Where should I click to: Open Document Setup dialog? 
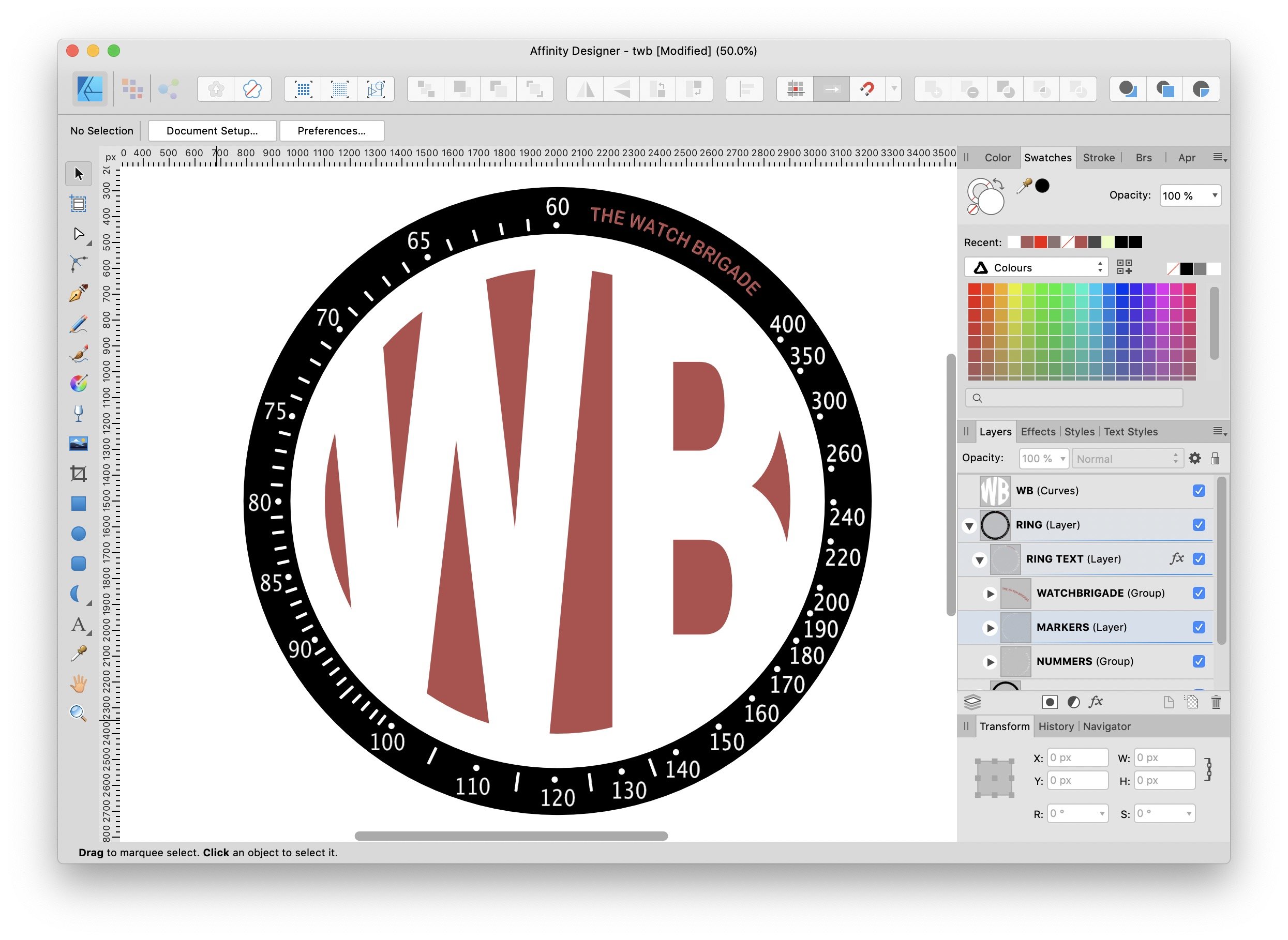[x=212, y=131]
